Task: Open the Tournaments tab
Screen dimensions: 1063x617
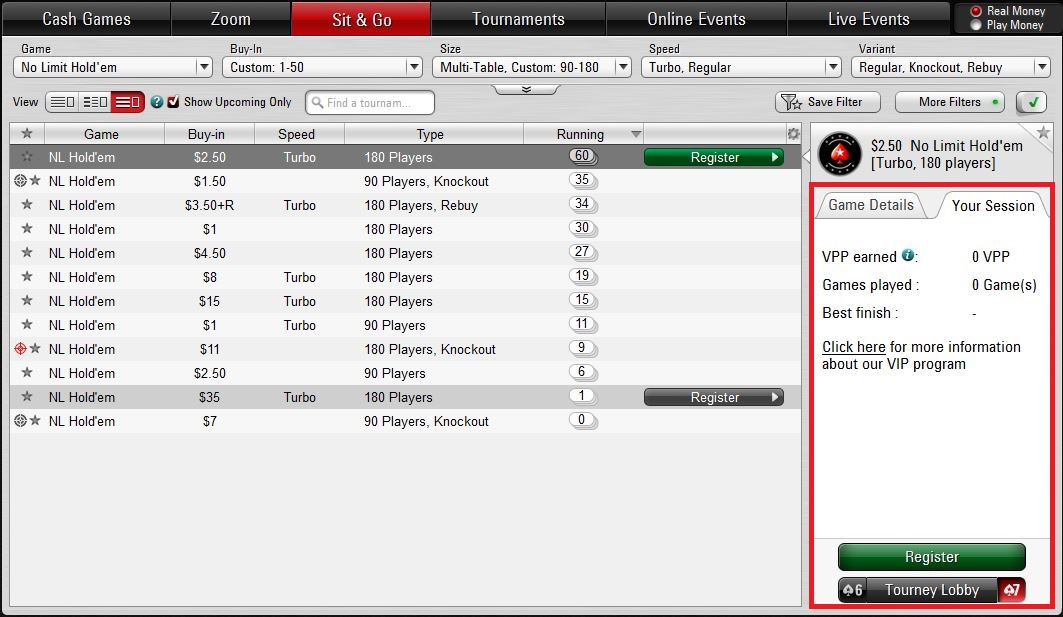Action: [x=518, y=18]
